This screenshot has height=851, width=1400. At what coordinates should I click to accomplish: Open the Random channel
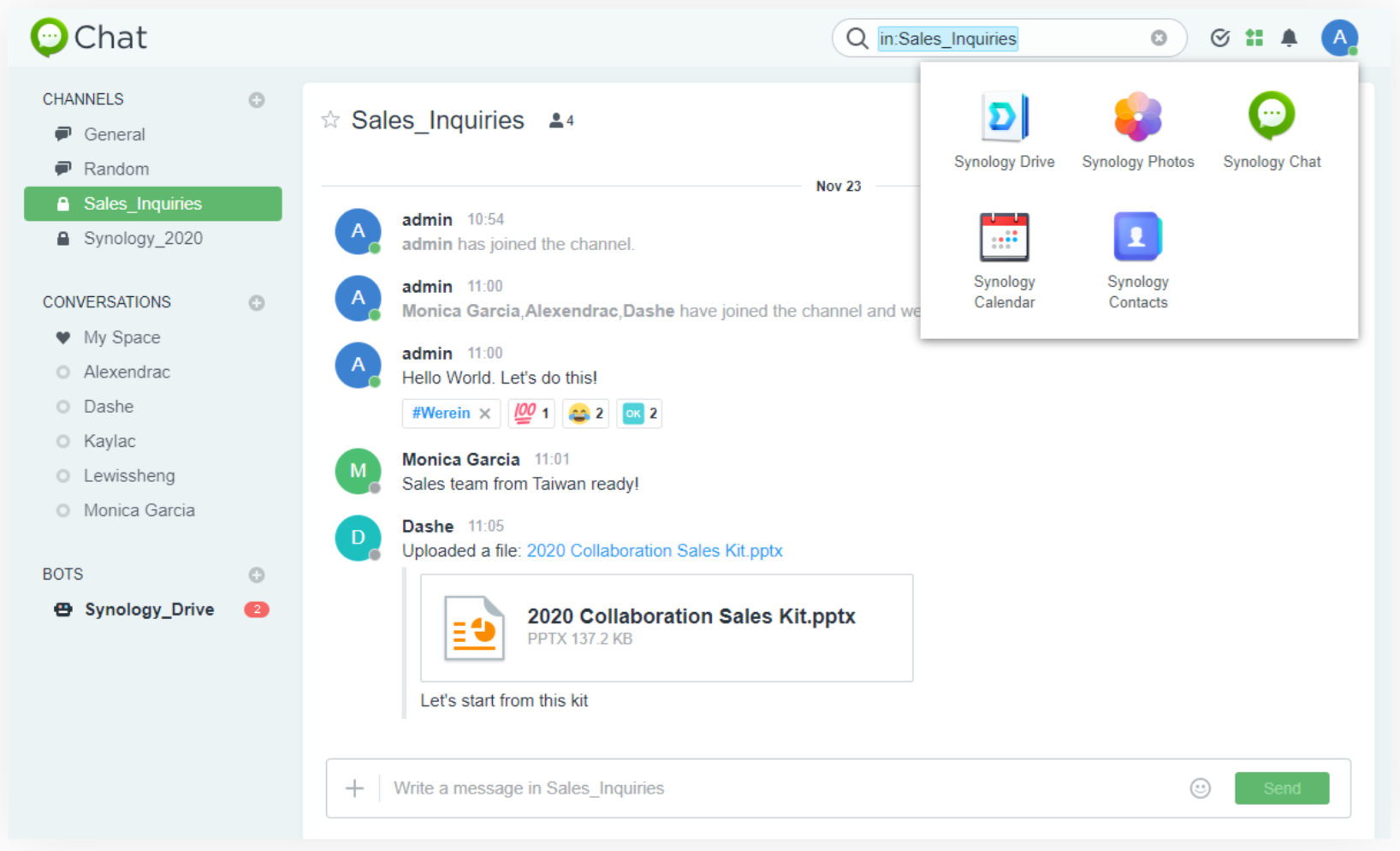[x=153, y=169]
